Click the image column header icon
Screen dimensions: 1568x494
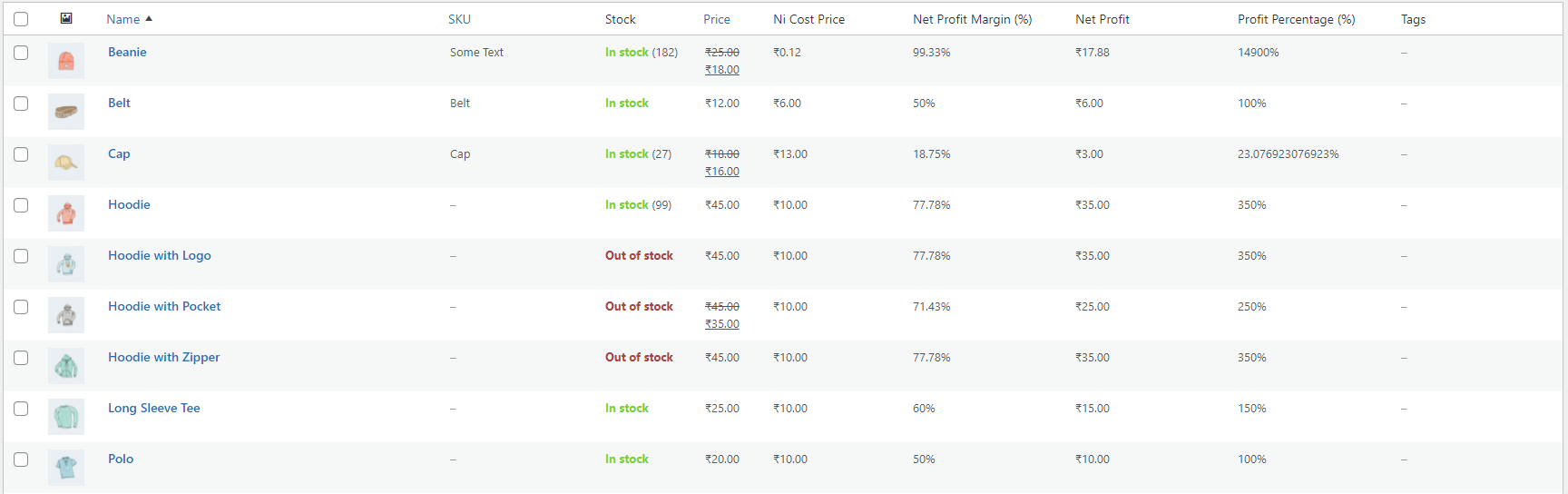point(66,18)
